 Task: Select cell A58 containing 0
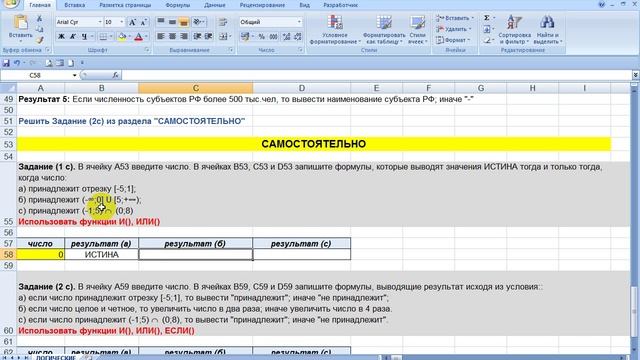pos(40,254)
